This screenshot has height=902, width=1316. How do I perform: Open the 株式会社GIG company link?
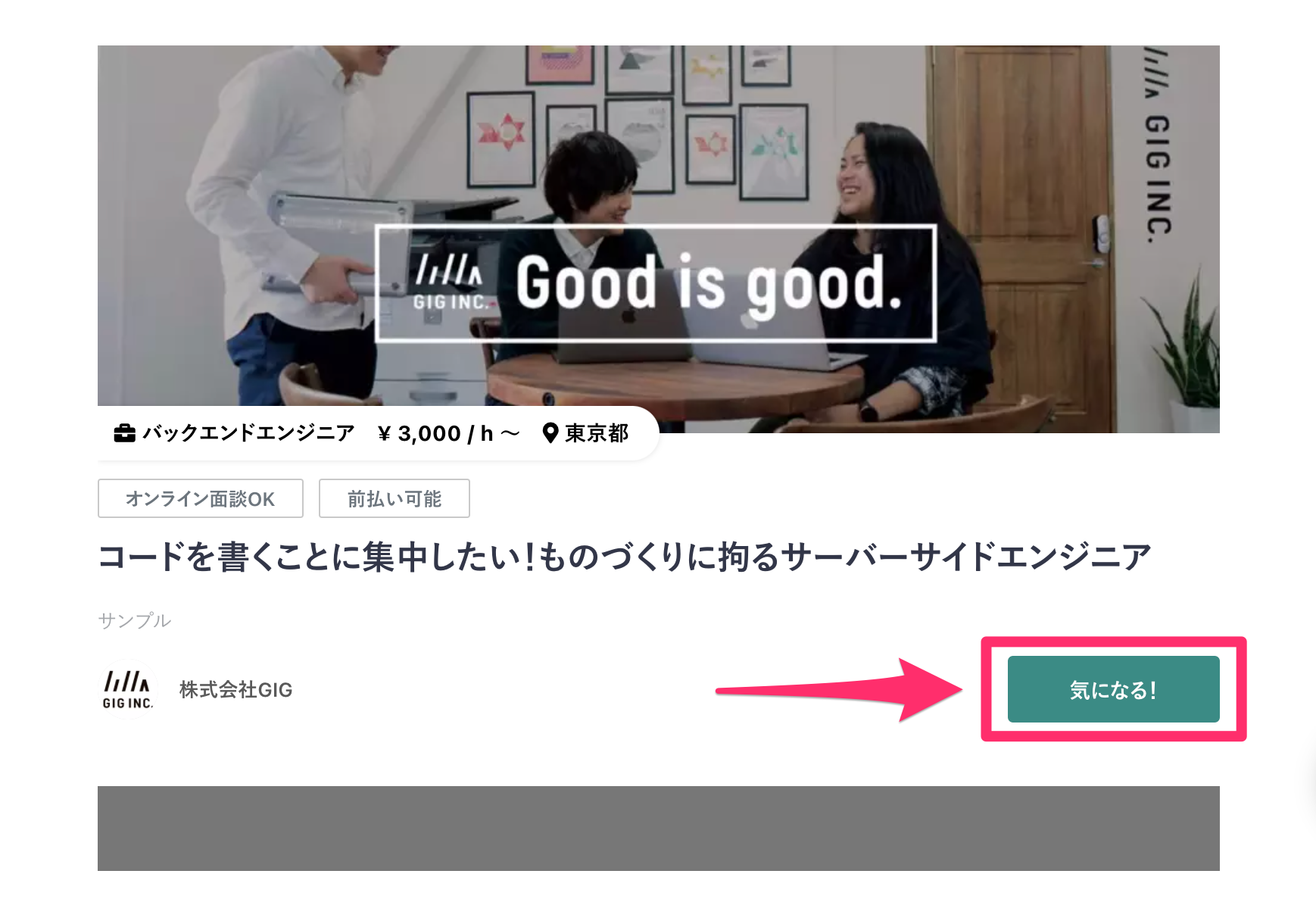click(235, 690)
